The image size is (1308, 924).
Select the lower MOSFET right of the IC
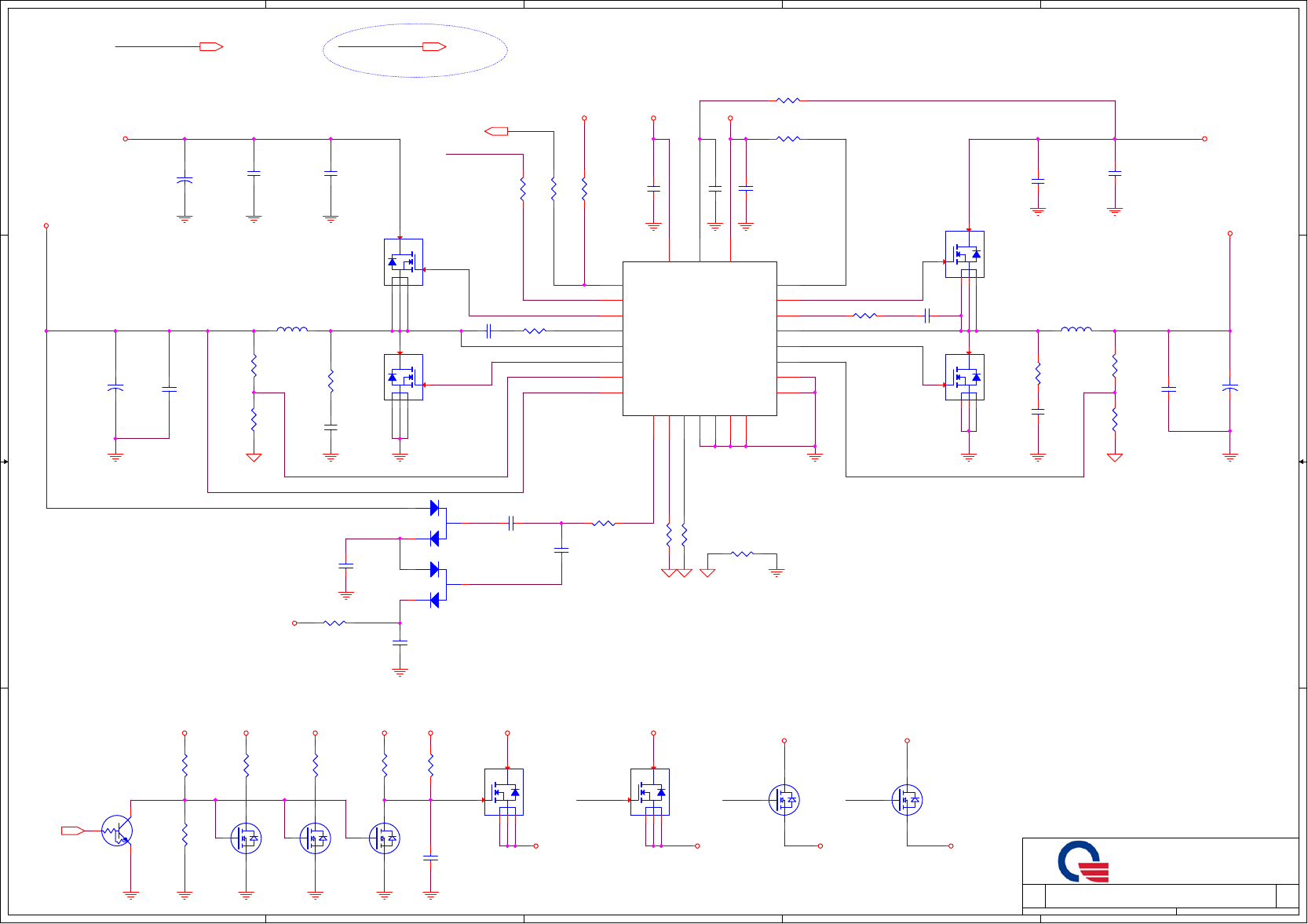point(965,378)
